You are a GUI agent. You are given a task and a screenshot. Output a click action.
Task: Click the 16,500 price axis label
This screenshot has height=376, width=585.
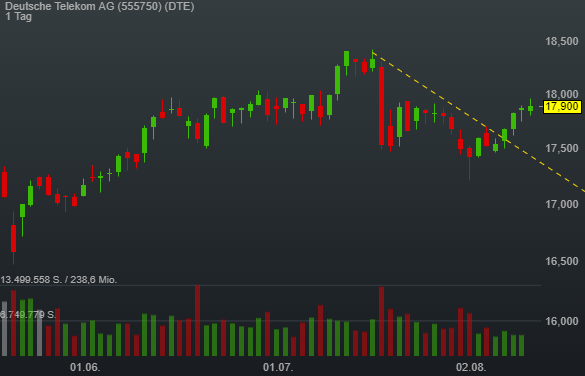562,261
